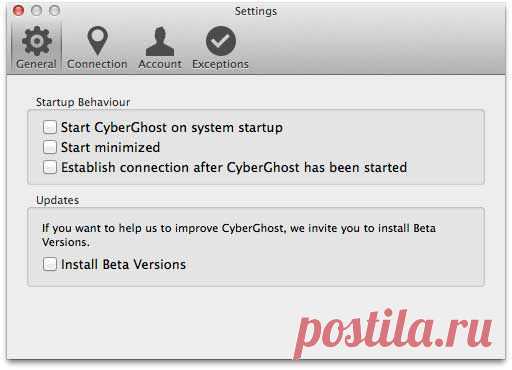This screenshot has width=512, height=370.
Task: Select the Exceptions checkmark circle icon
Action: (x=221, y=41)
